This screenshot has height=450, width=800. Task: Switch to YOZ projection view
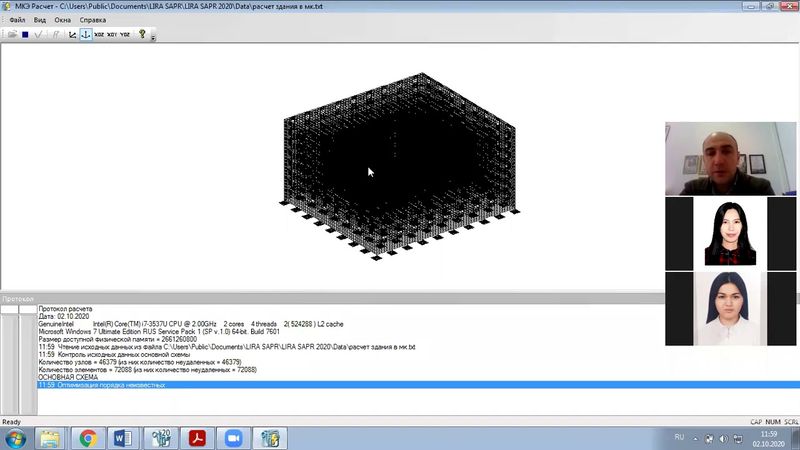[x=125, y=34]
